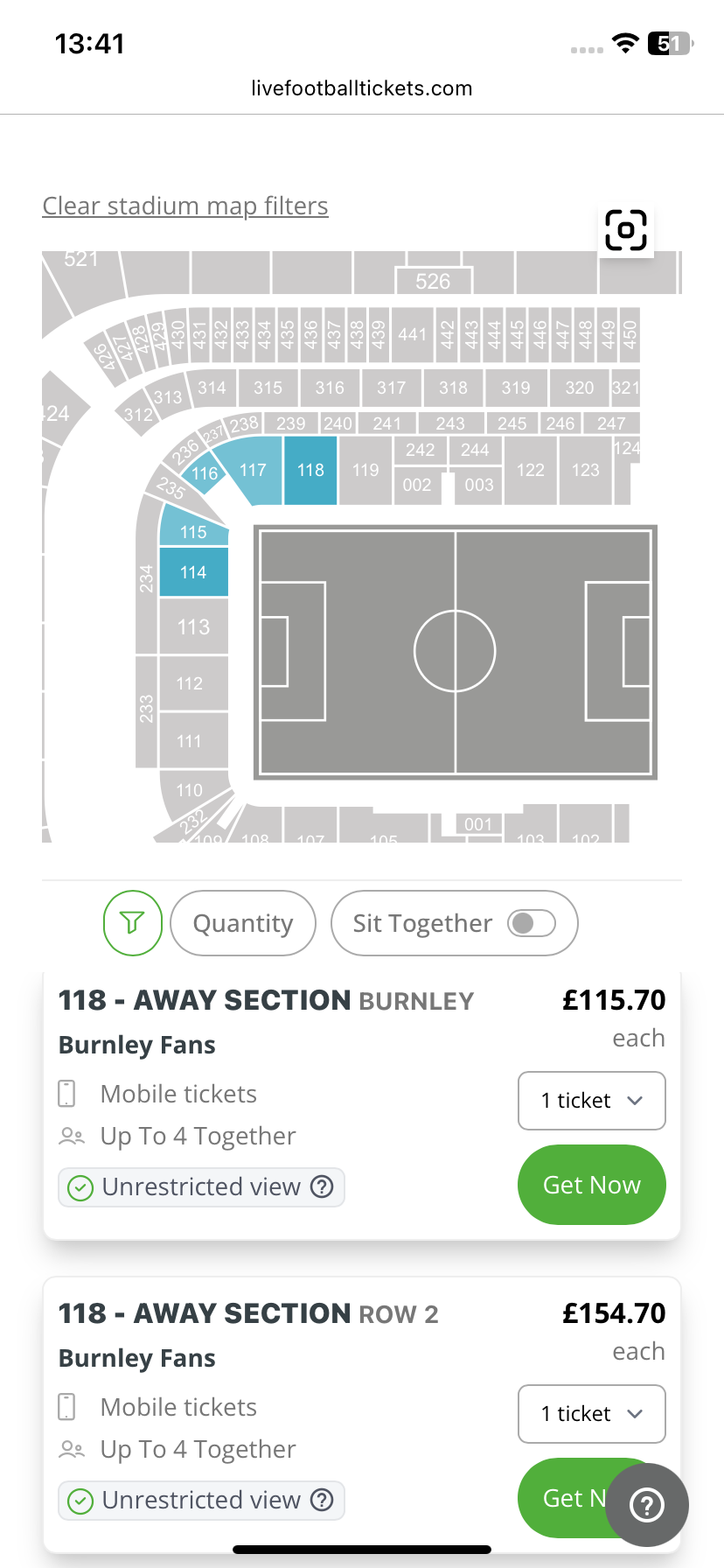
Task: Open the Quantity filter
Action: pos(243,923)
